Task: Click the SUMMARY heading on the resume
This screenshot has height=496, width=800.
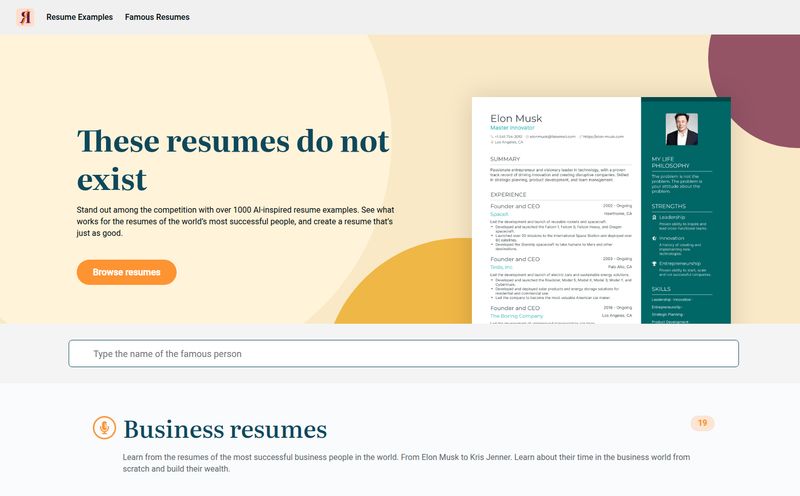Action: [505, 159]
